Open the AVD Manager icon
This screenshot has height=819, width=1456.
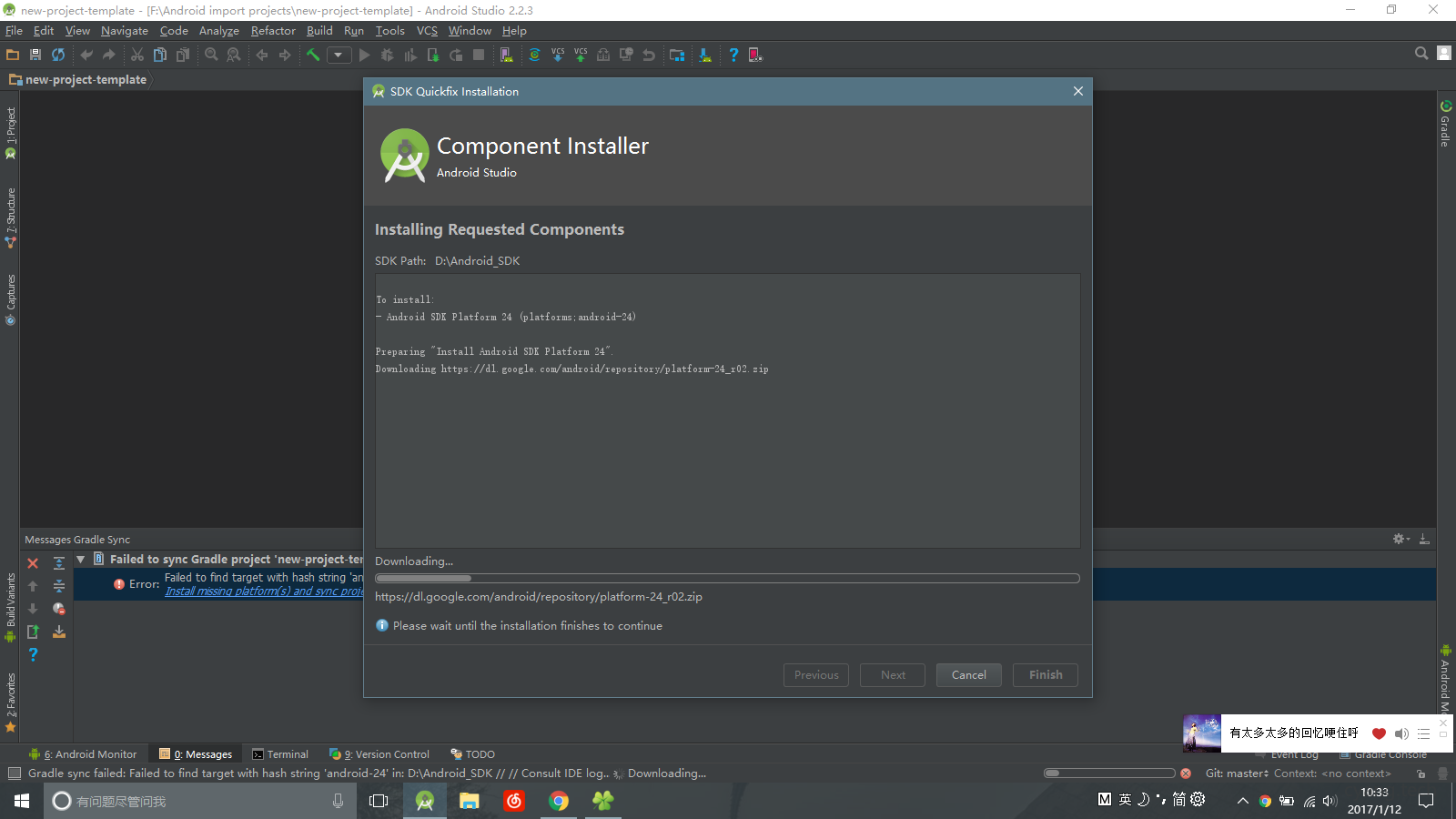[507, 55]
